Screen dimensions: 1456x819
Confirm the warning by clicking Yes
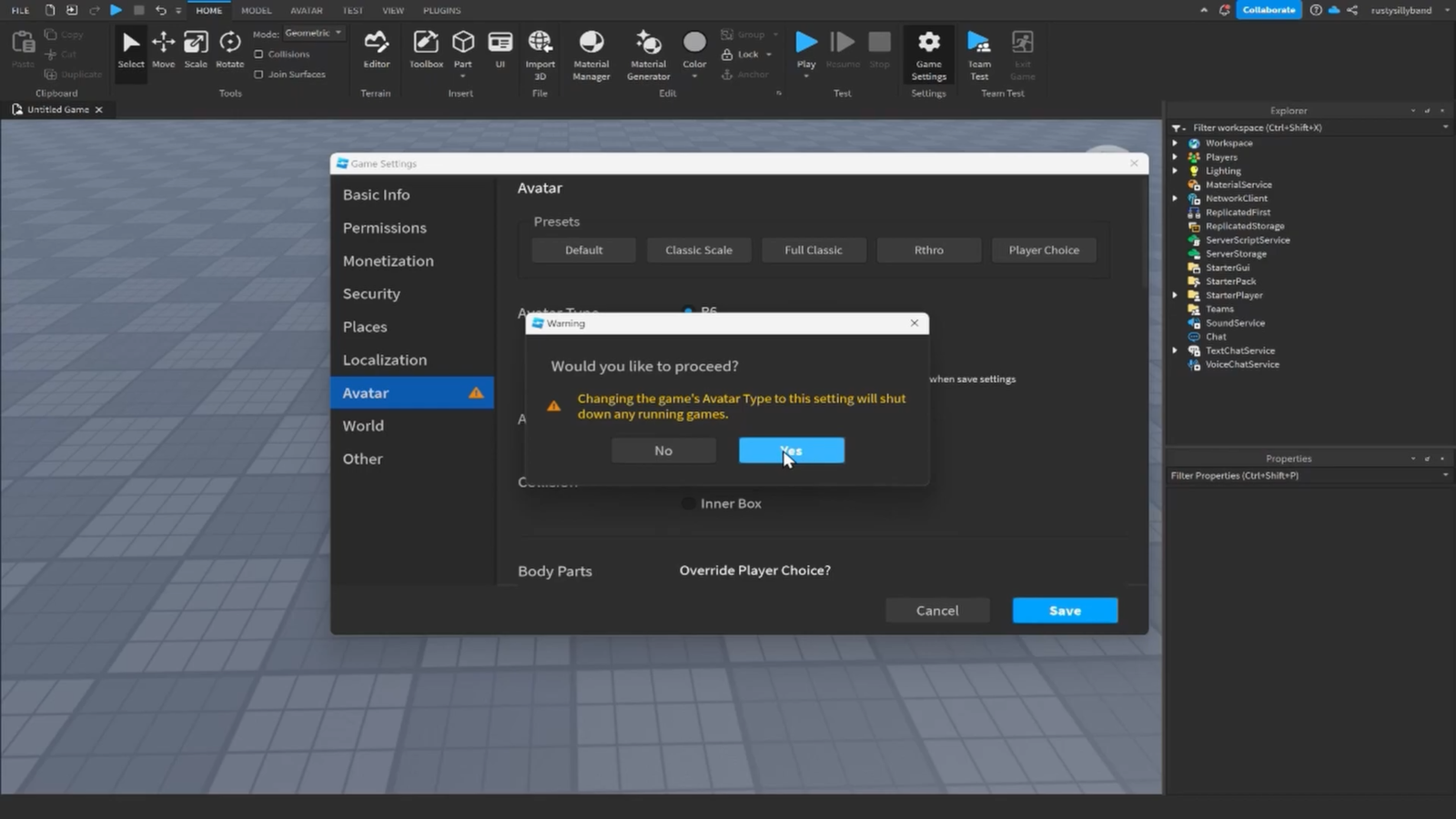coord(791,450)
